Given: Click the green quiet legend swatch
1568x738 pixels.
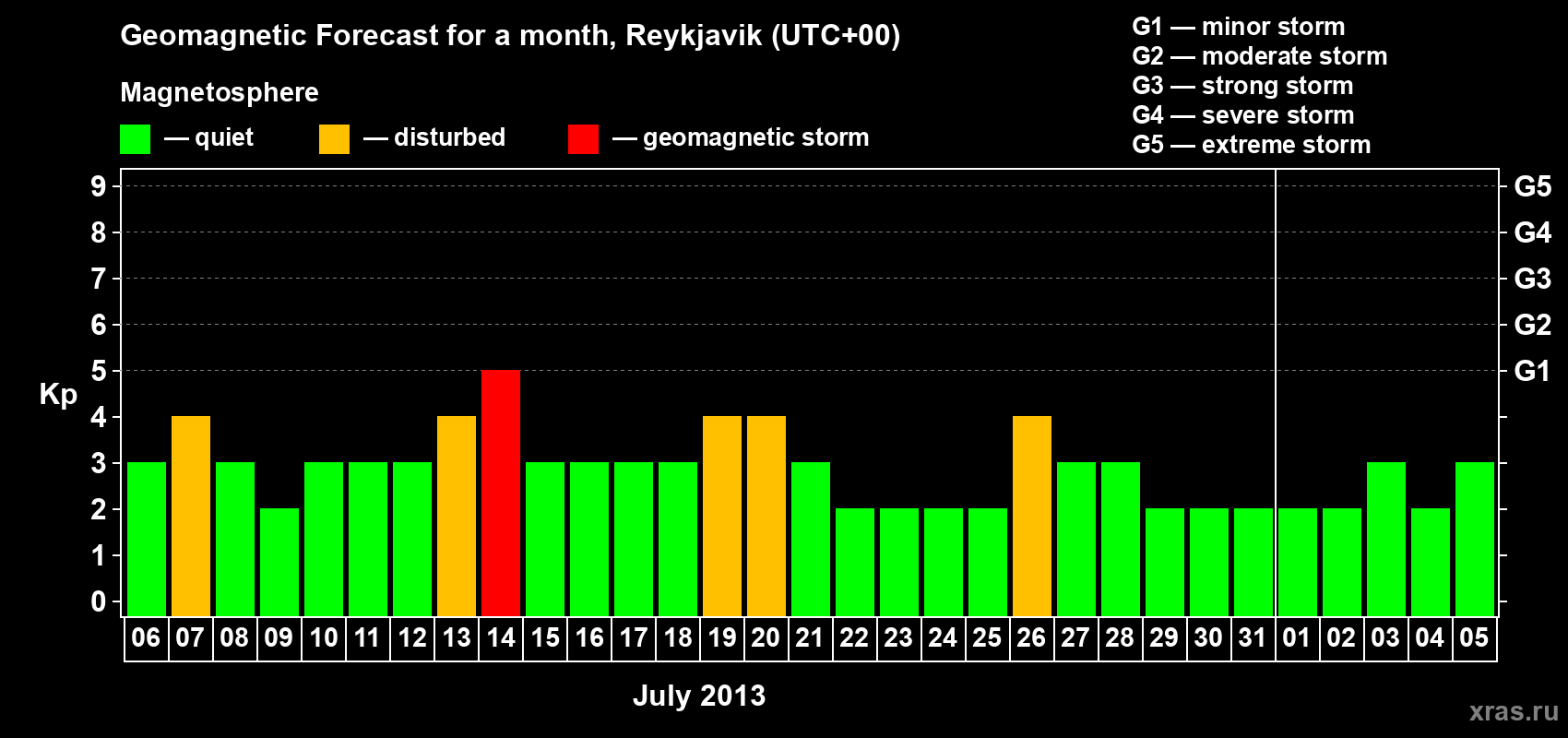Looking at the screenshot, I should (135, 139).
